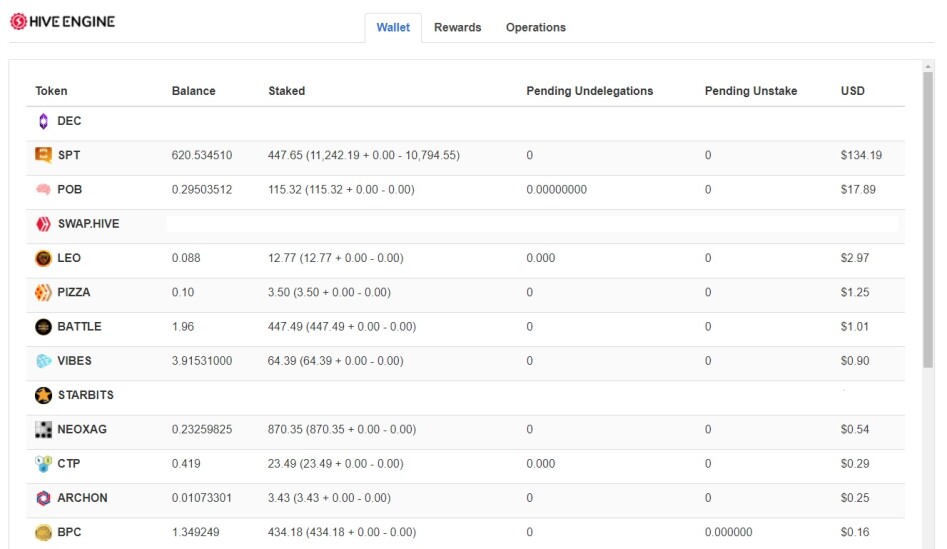The height and width of the screenshot is (549, 947).
Task: Click SPT balance 620.534510
Action: click(202, 155)
